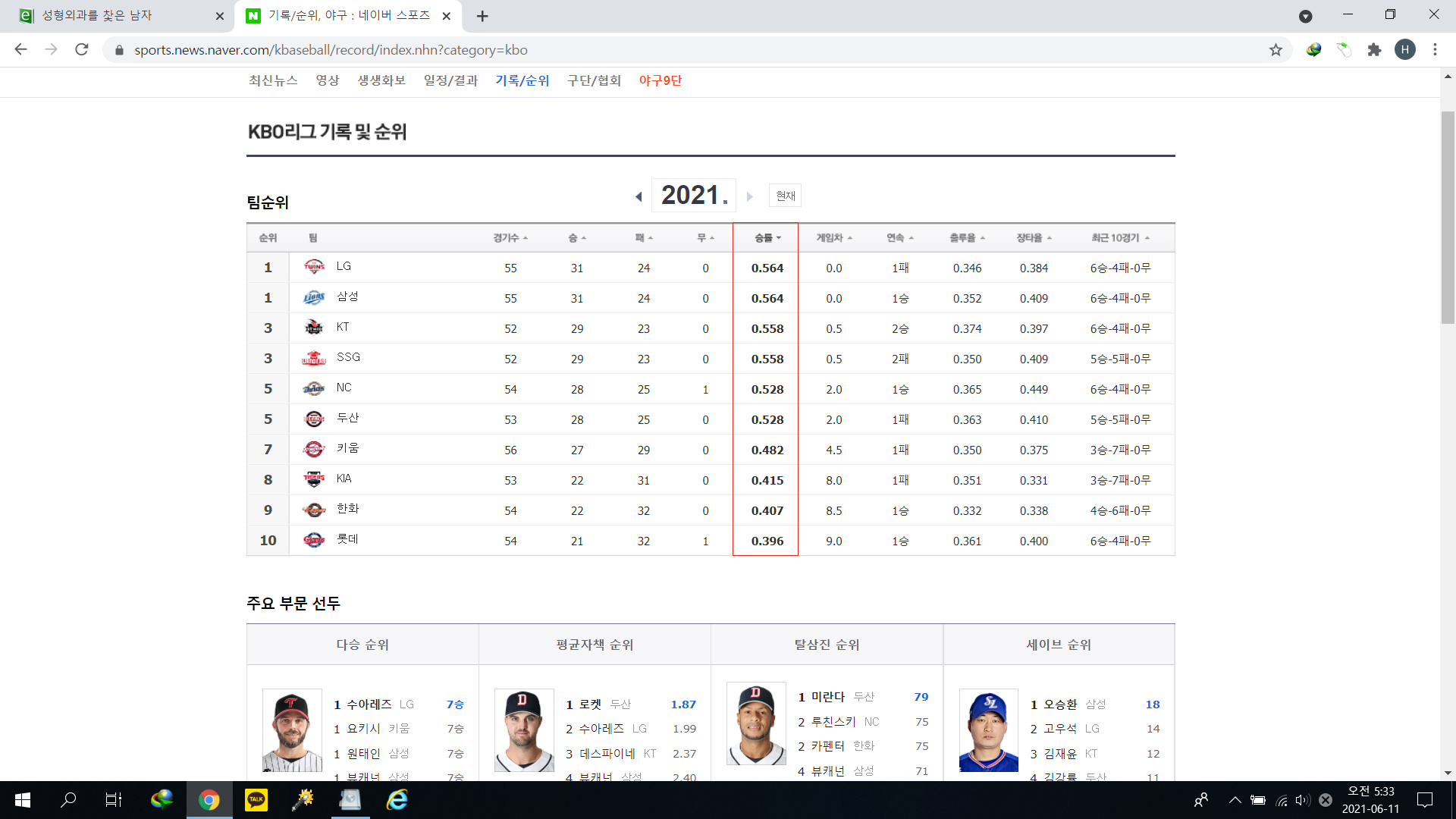Viewport: 1456px width, 819px height.
Task: Open the 최신뉴스 menu
Action: [273, 80]
